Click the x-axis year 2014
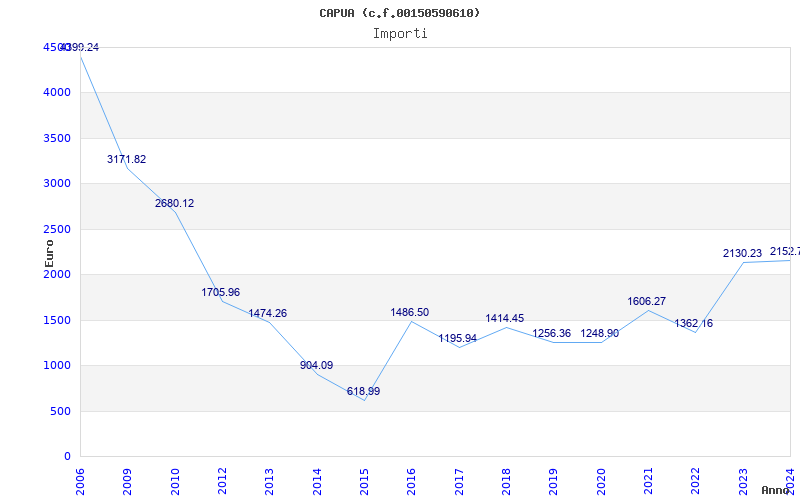 pyautogui.click(x=317, y=482)
